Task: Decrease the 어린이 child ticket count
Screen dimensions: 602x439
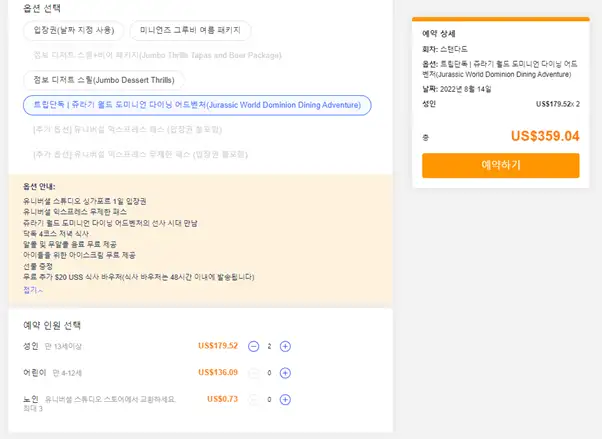Action: [x=253, y=373]
